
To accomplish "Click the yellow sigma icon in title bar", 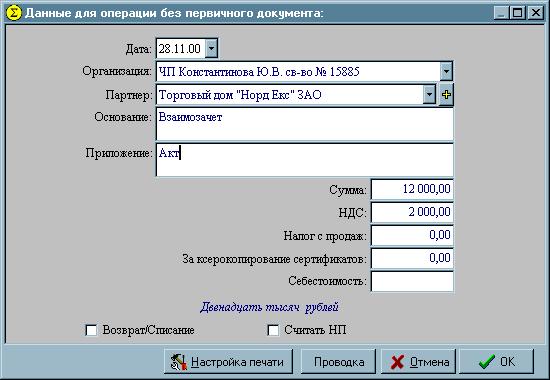I will (14, 13).
